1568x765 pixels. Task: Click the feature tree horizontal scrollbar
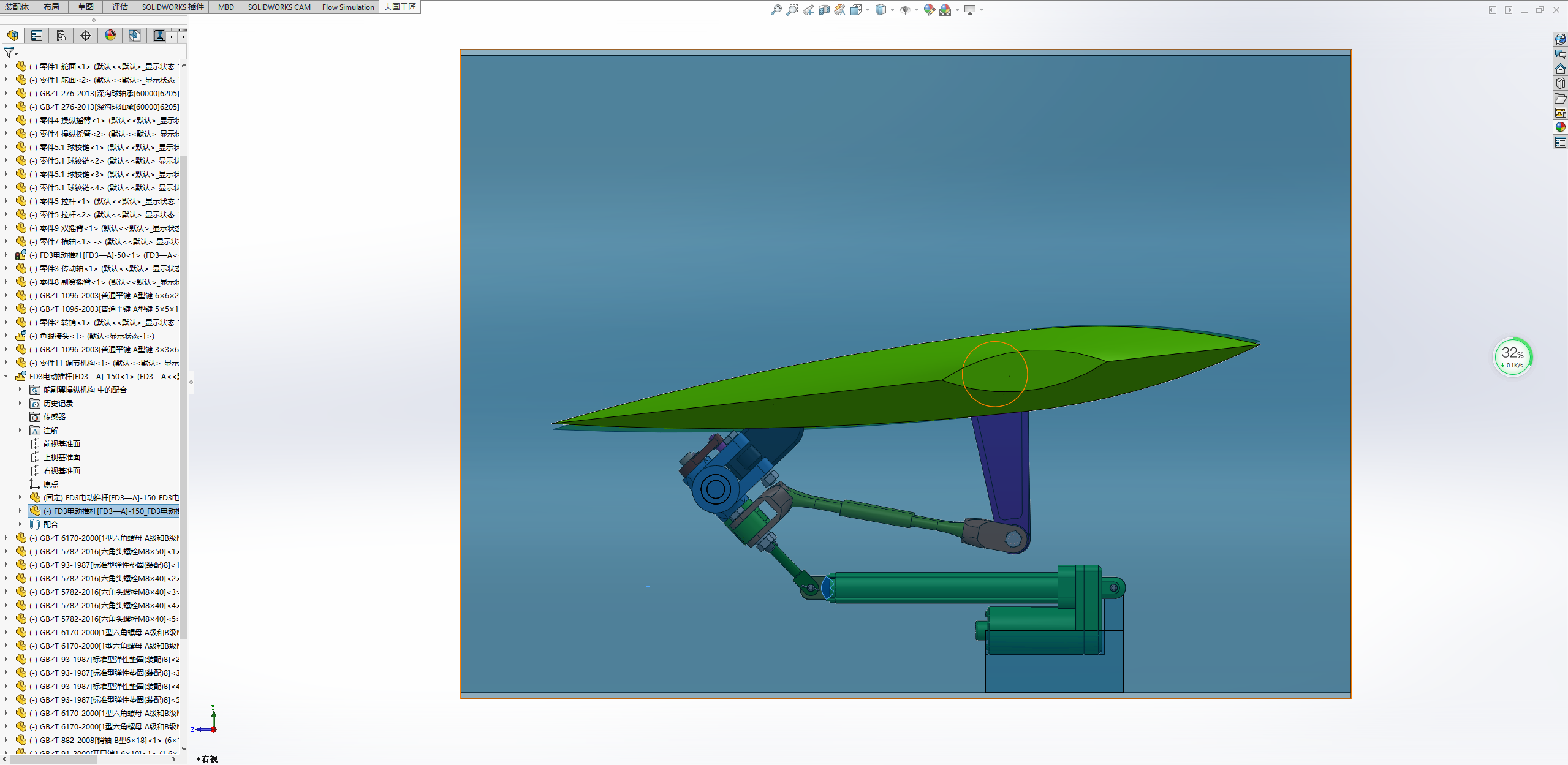(55, 759)
